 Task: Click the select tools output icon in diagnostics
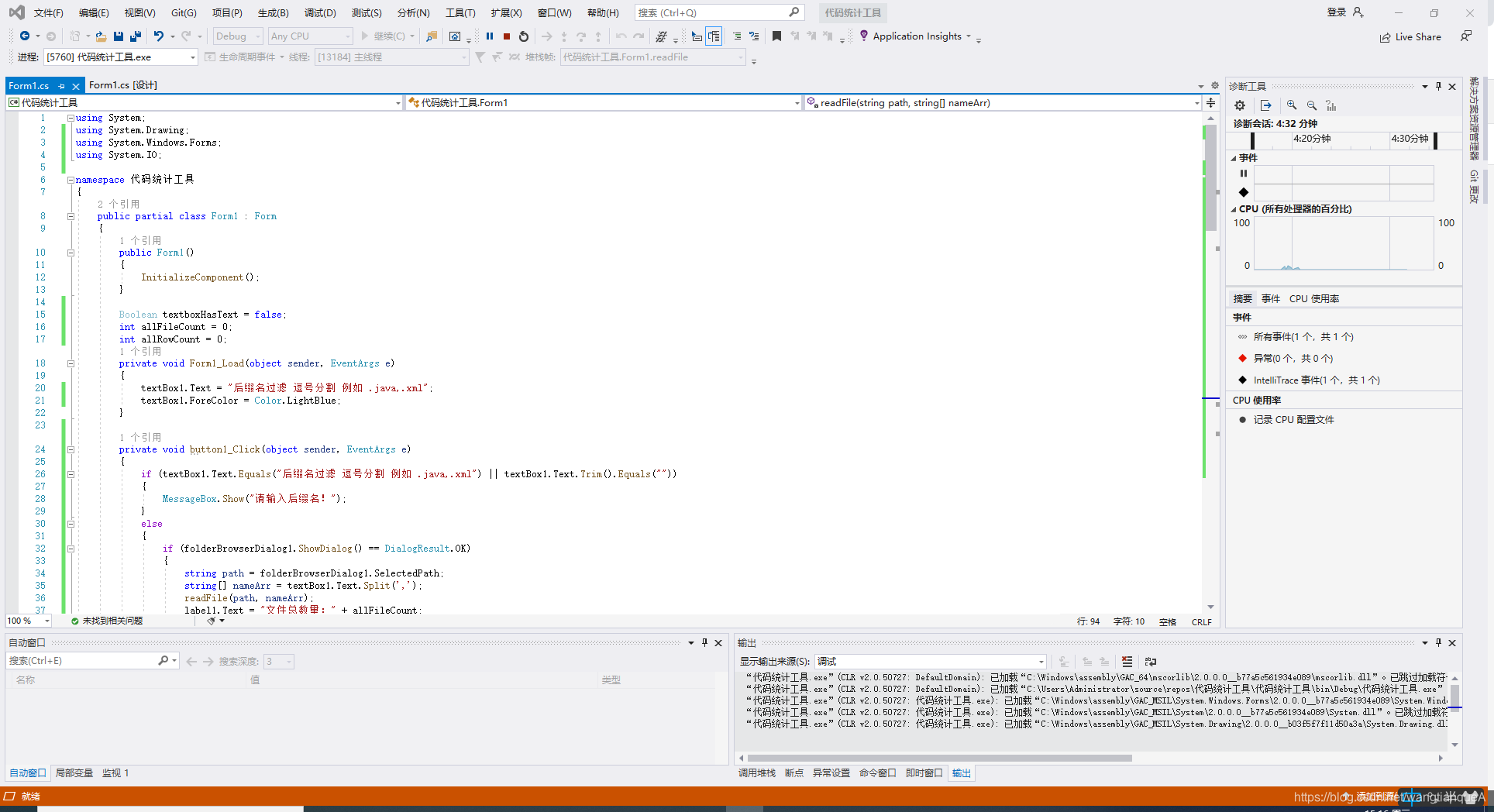[1266, 105]
